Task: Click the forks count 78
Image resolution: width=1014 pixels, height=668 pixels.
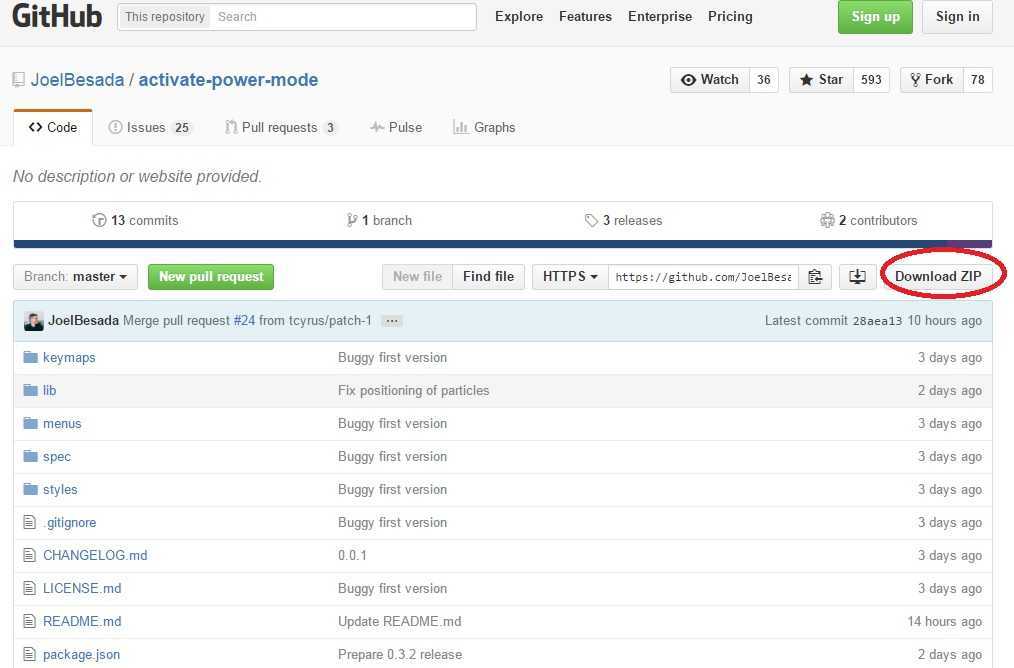Action: [x=978, y=80]
